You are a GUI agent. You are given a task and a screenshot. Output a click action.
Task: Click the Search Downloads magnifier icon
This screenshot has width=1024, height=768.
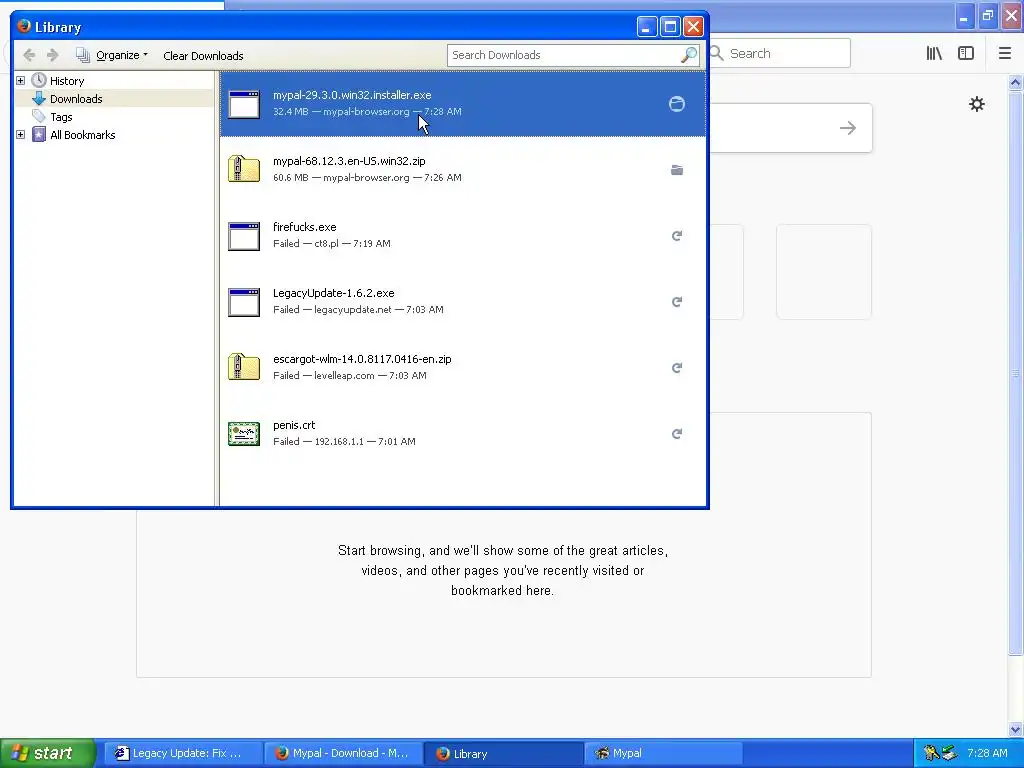click(688, 55)
